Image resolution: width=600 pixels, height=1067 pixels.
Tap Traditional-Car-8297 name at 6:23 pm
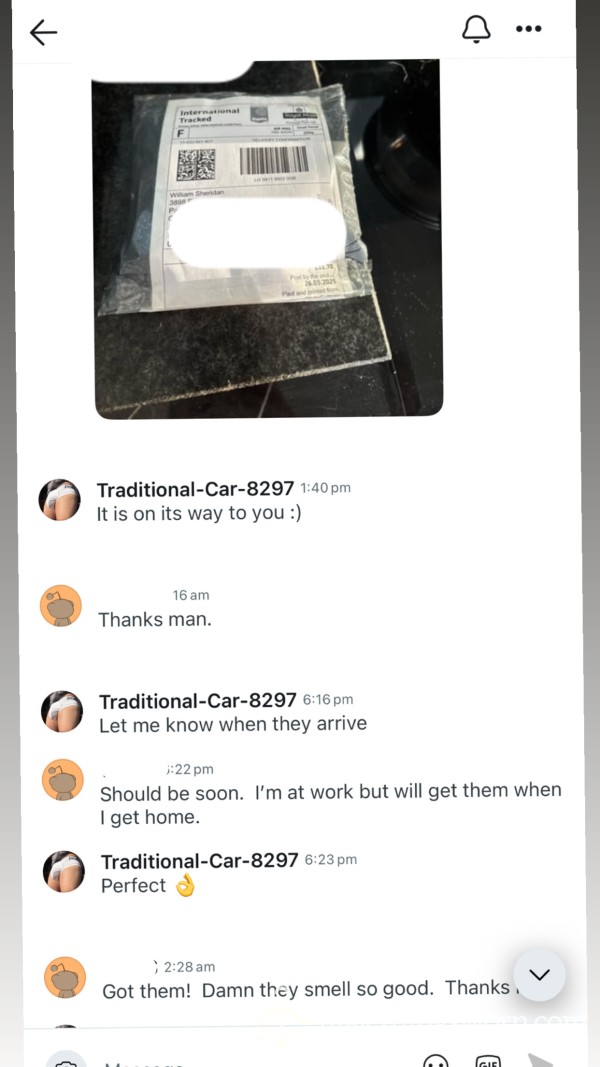click(x=199, y=860)
